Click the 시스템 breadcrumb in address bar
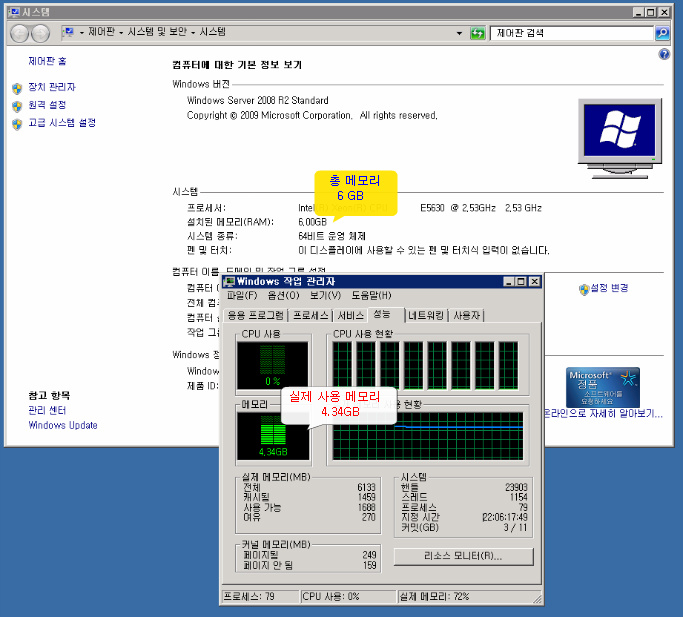The width and height of the screenshot is (683, 617). [x=213, y=32]
